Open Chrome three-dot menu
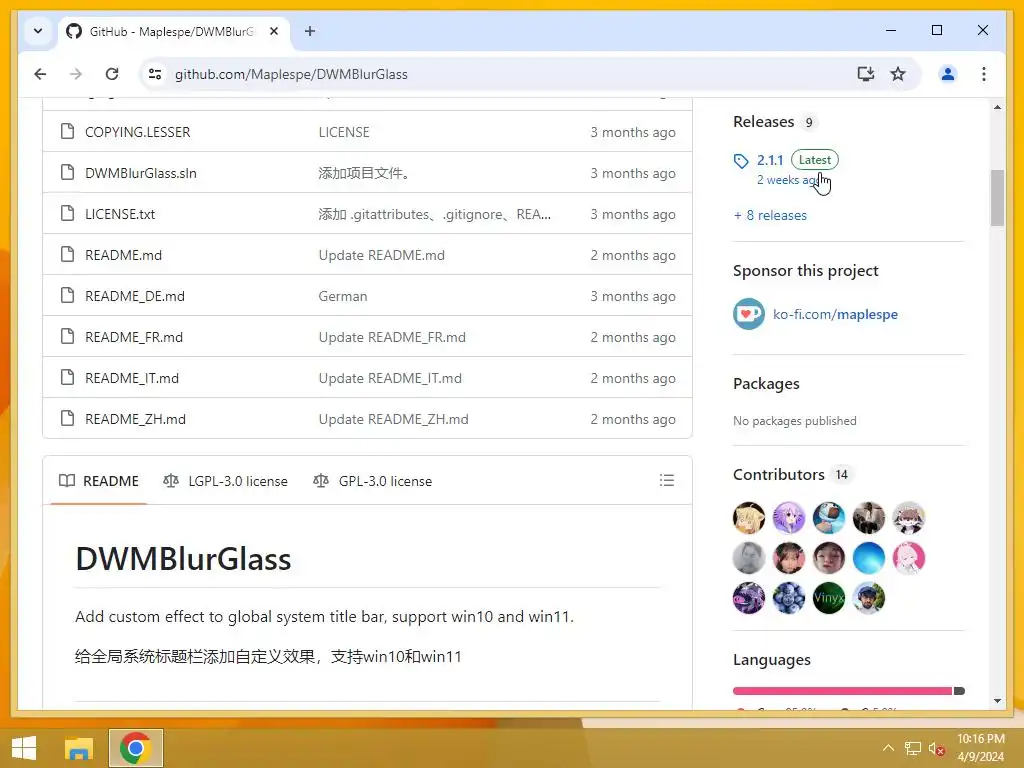Viewport: 1024px width, 768px height. point(984,74)
